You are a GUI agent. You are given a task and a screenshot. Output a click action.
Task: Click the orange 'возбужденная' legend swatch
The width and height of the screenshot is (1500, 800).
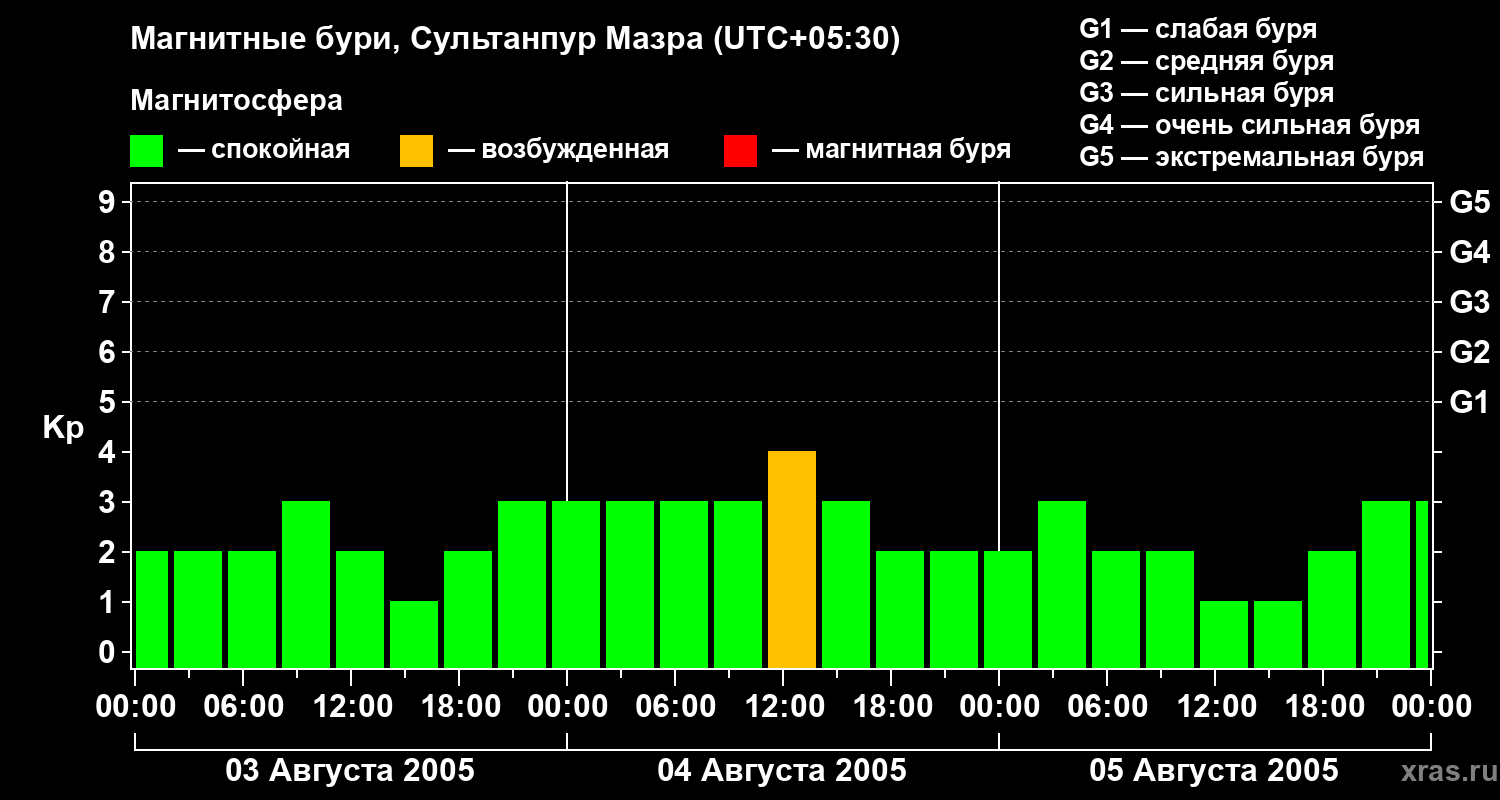[x=416, y=151]
